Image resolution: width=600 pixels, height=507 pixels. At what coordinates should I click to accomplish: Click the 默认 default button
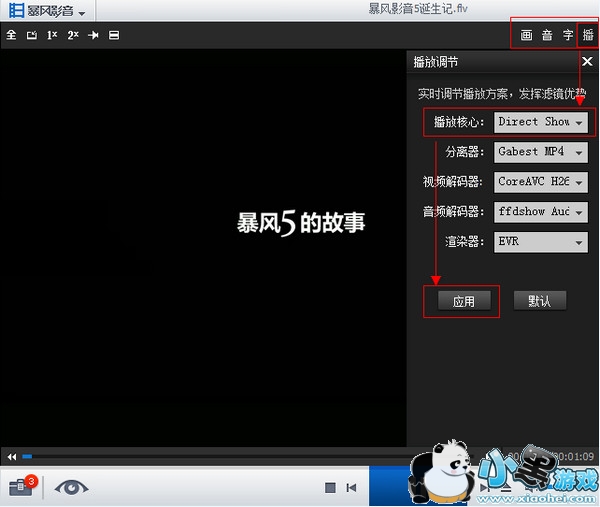click(540, 301)
